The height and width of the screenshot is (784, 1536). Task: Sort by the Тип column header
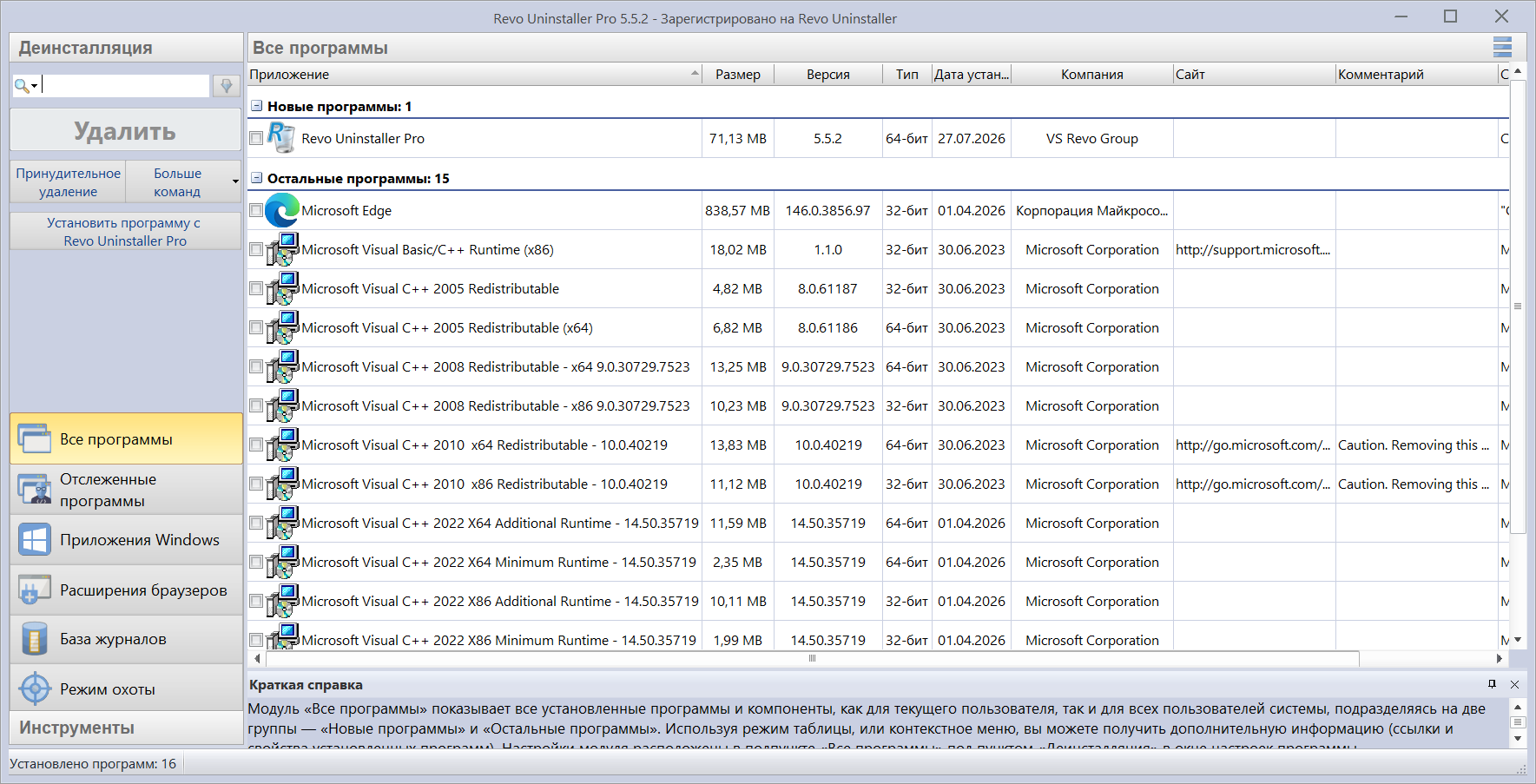[x=907, y=74]
